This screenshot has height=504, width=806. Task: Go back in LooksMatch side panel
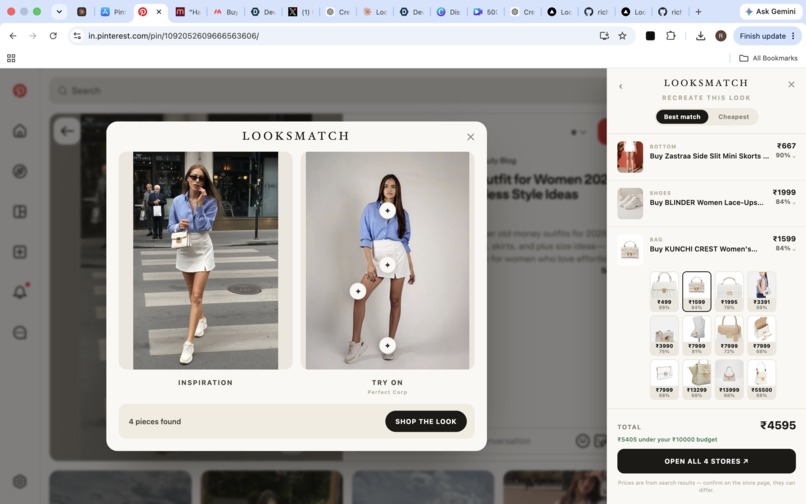[620, 86]
